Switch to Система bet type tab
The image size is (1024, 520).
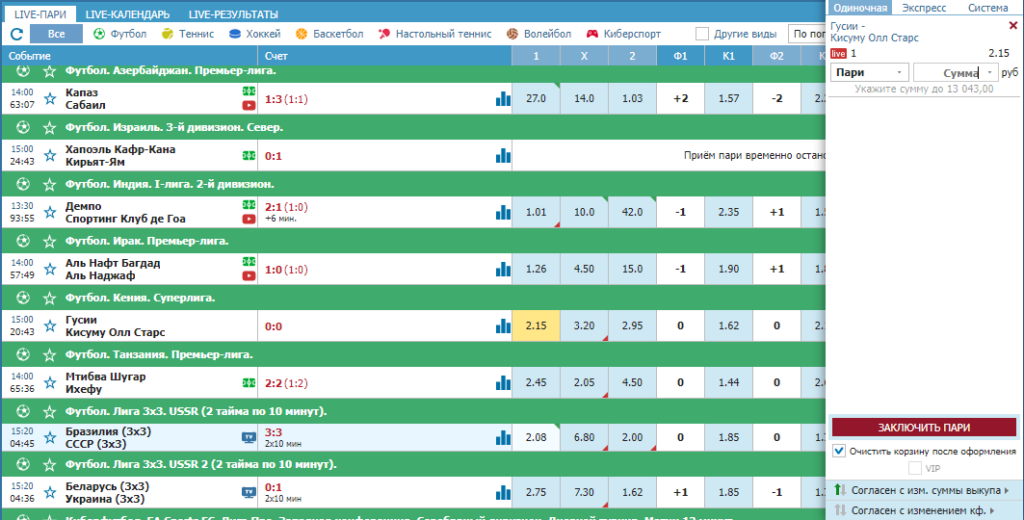point(987,8)
